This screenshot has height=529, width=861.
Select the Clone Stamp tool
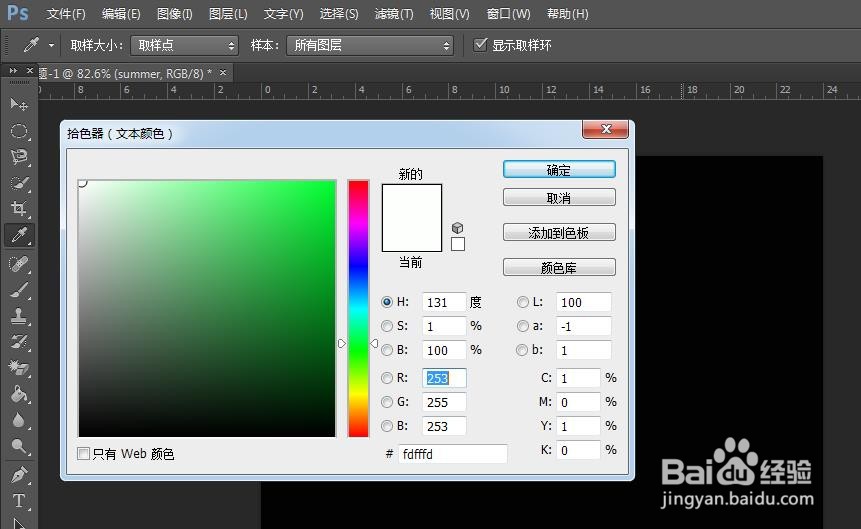pos(19,316)
